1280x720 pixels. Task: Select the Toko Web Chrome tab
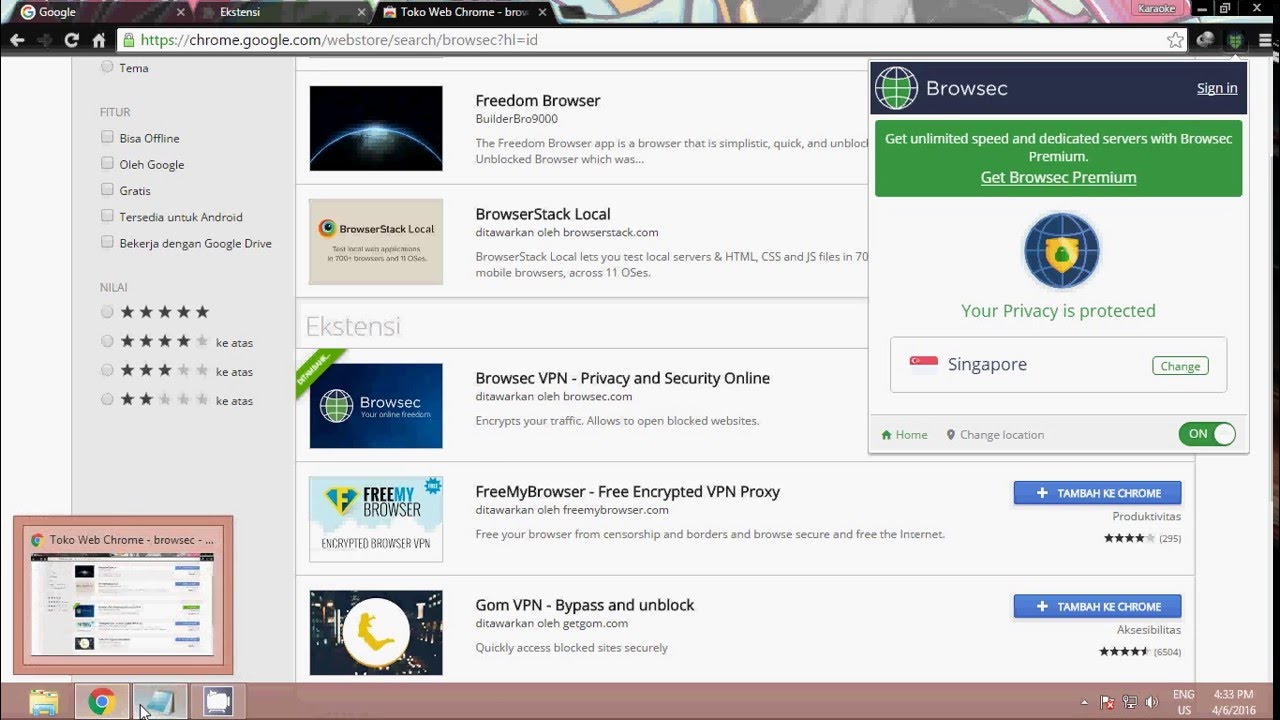click(462, 13)
